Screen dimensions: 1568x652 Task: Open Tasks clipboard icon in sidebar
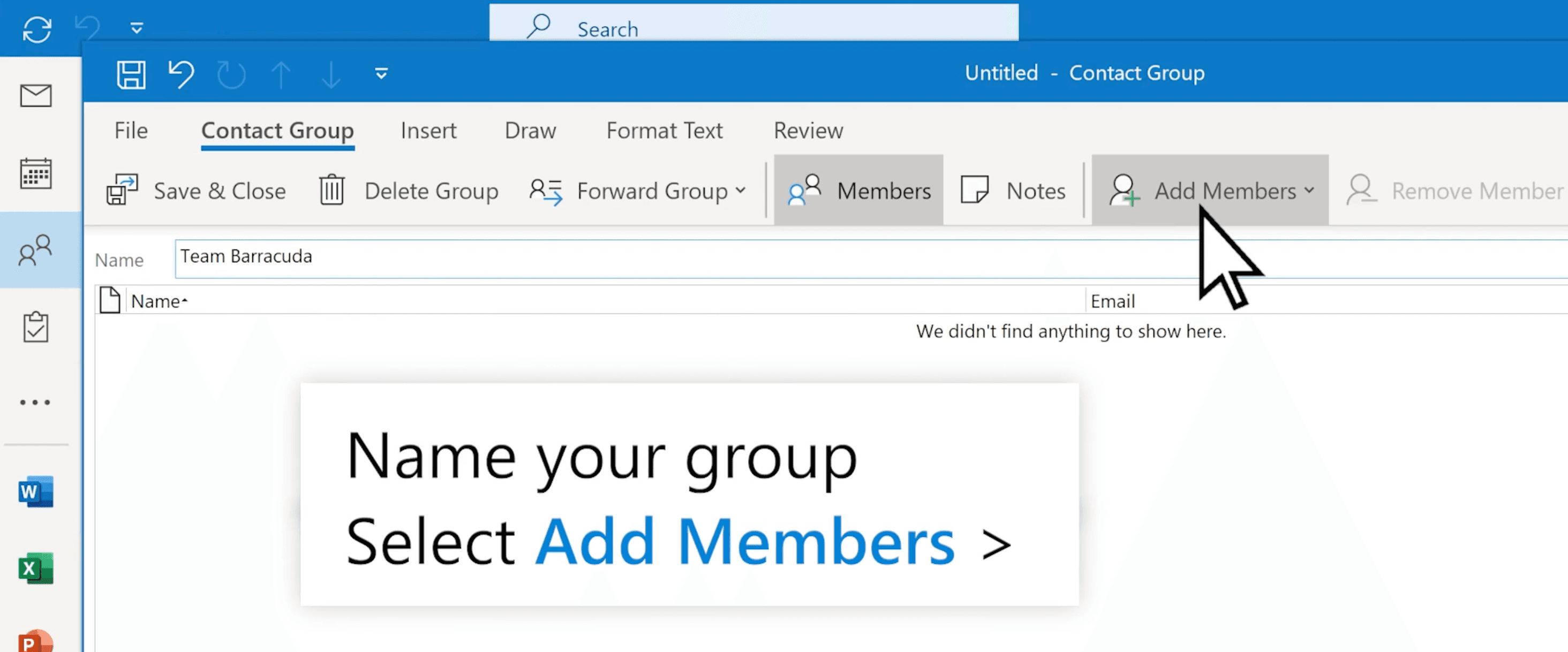coord(36,328)
